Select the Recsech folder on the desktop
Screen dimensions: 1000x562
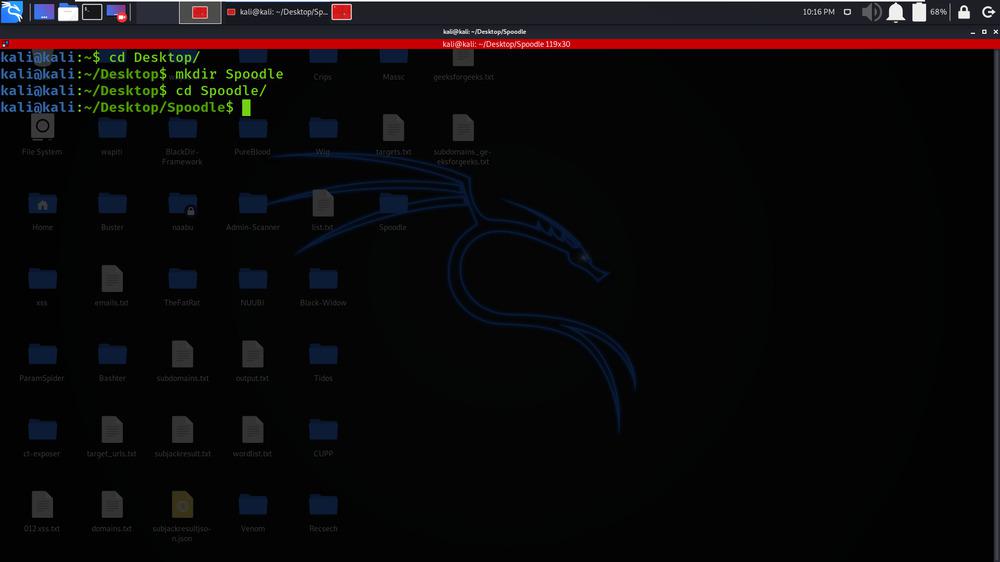[x=323, y=512]
